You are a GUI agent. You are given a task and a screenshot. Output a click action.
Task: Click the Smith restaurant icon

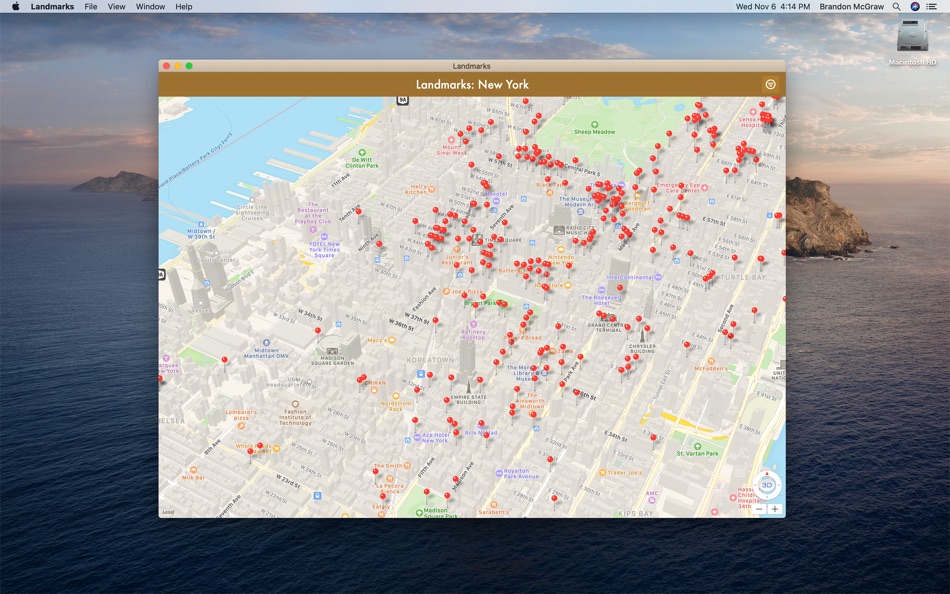coord(407,466)
